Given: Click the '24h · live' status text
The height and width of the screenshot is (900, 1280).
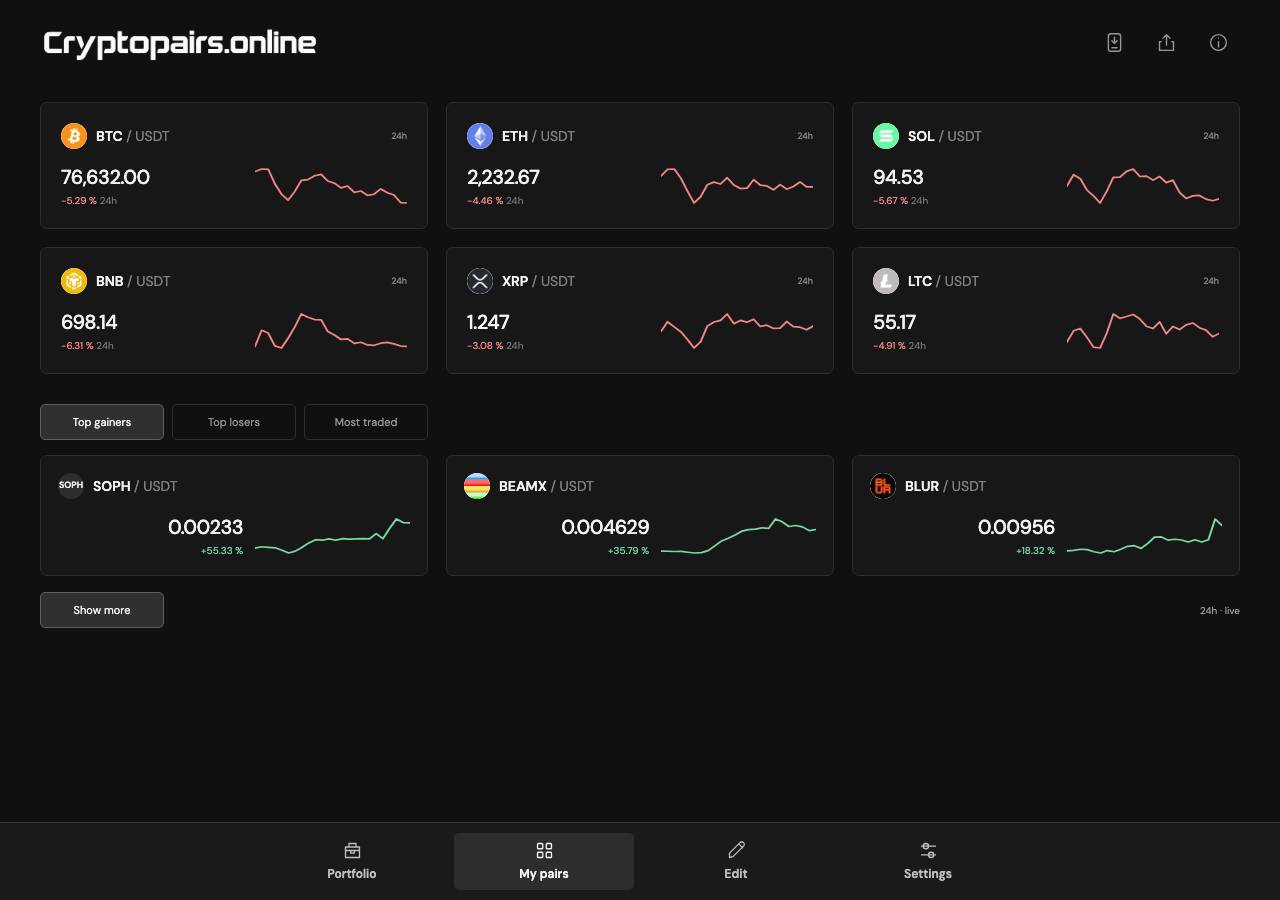Looking at the screenshot, I should click(1220, 611).
